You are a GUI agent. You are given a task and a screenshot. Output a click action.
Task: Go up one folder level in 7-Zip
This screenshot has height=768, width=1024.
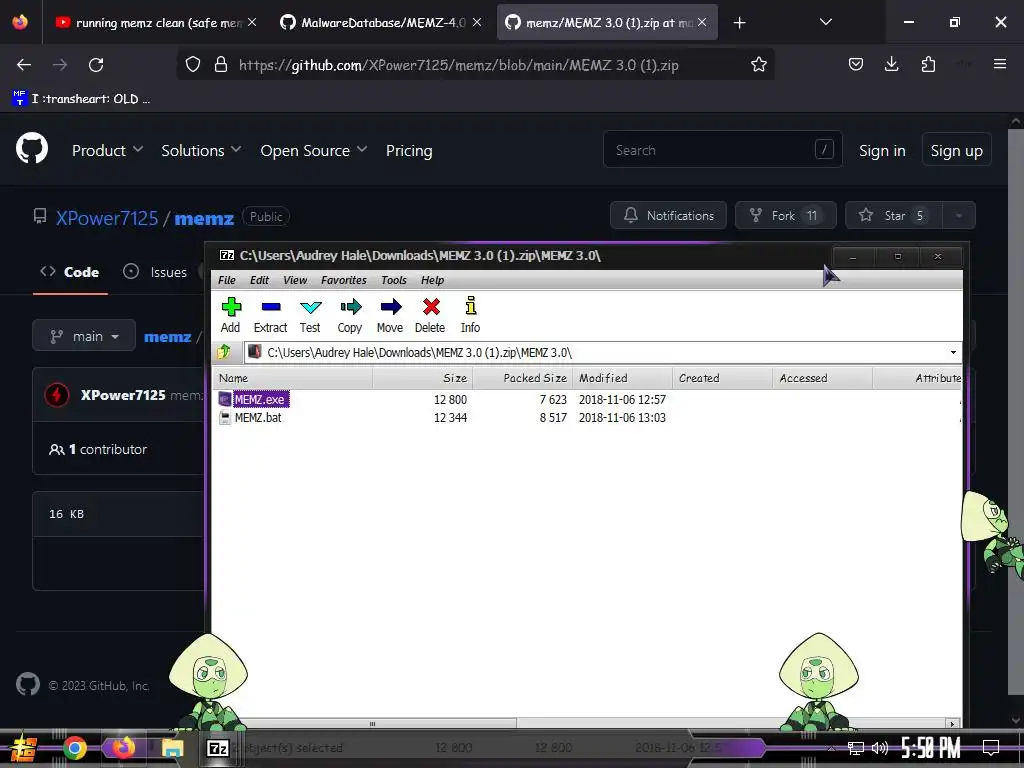pyautogui.click(x=224, y=352)
